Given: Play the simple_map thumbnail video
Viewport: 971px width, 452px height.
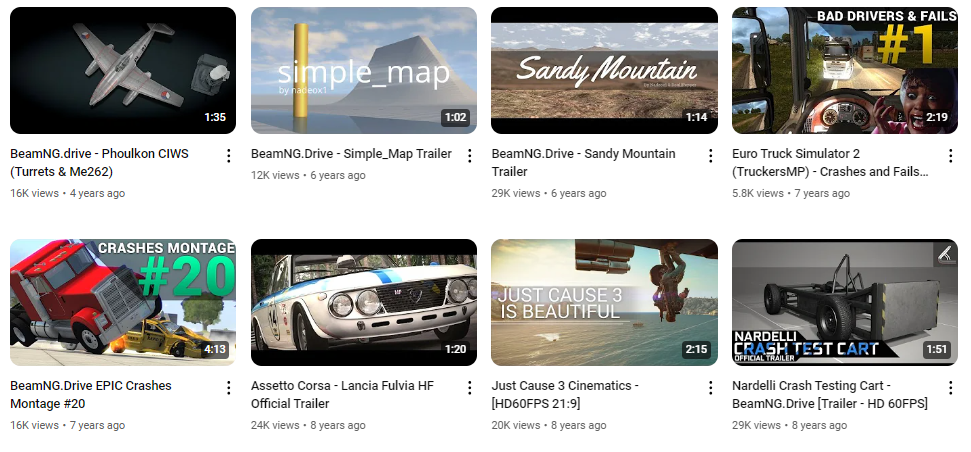Looking at the screenshot, I should pyautogui.click(x=364, y=71).
